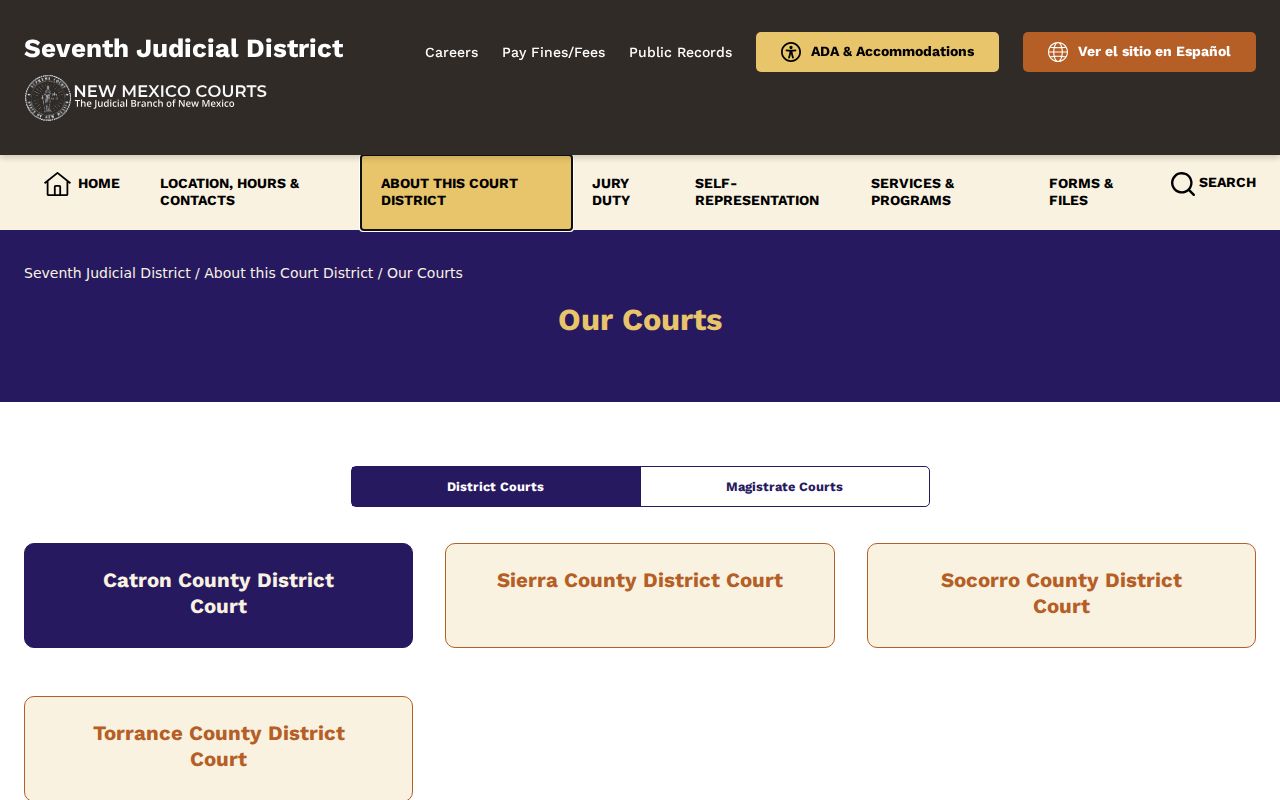Click the HOME navigation label

click(x=99, y=184)
